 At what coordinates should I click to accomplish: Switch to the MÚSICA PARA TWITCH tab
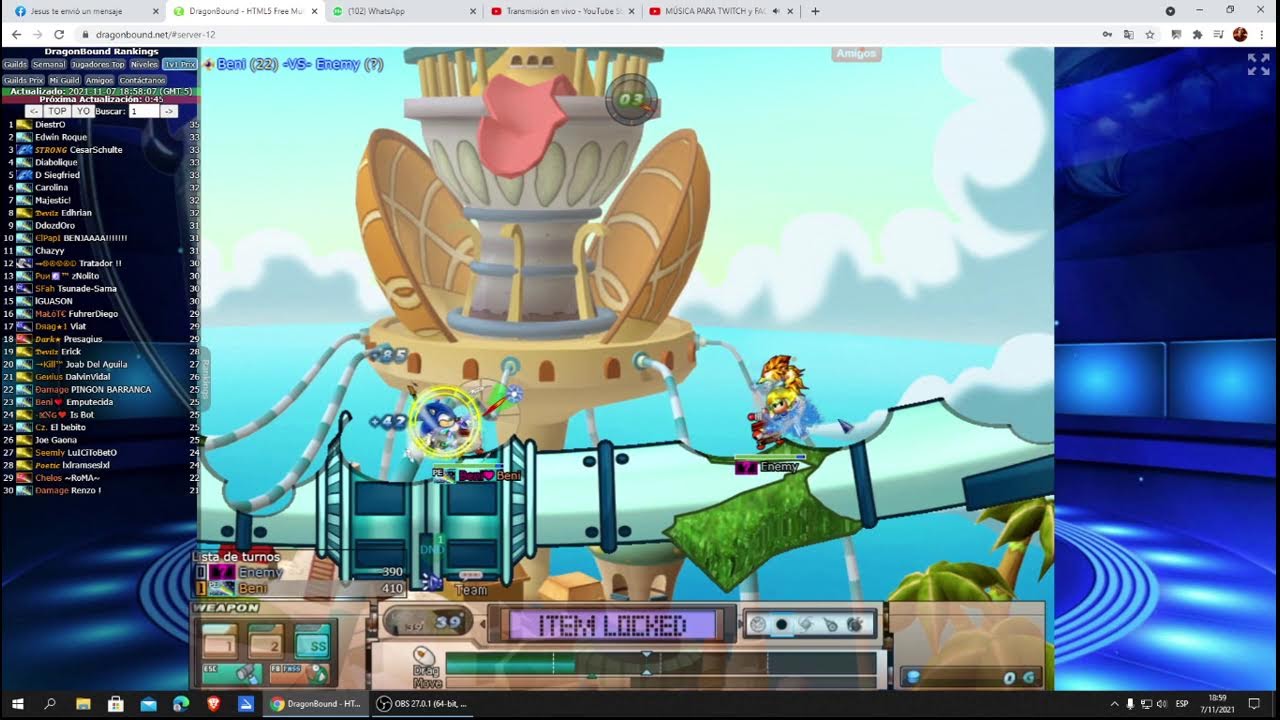[x=722, y=11]
